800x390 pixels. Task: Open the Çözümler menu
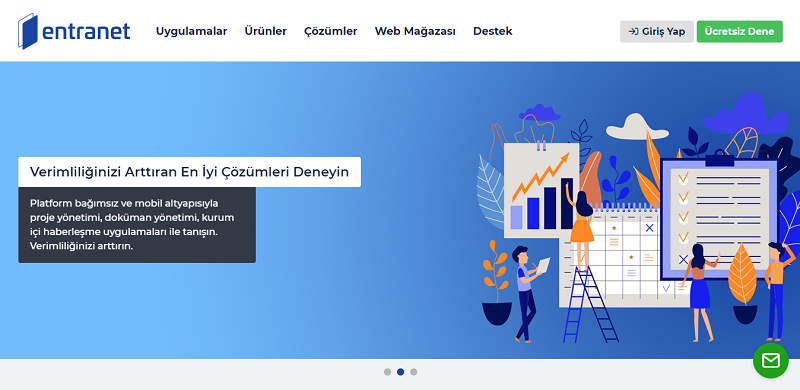[x=331, y=31]
